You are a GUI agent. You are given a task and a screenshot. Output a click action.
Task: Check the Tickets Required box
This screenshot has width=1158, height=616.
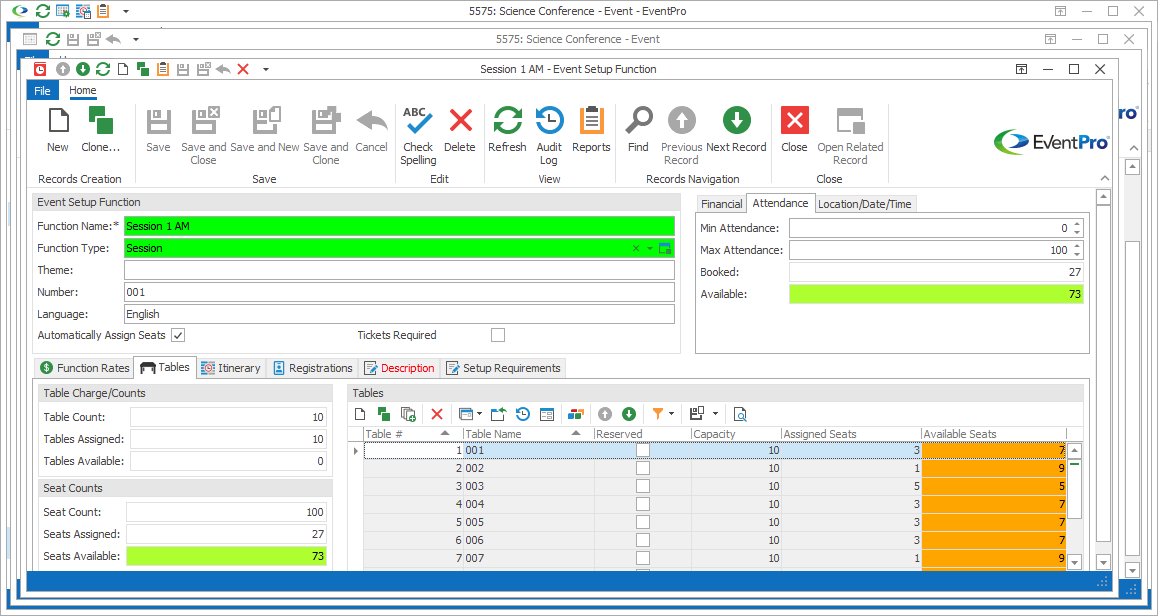coord(498,335)
